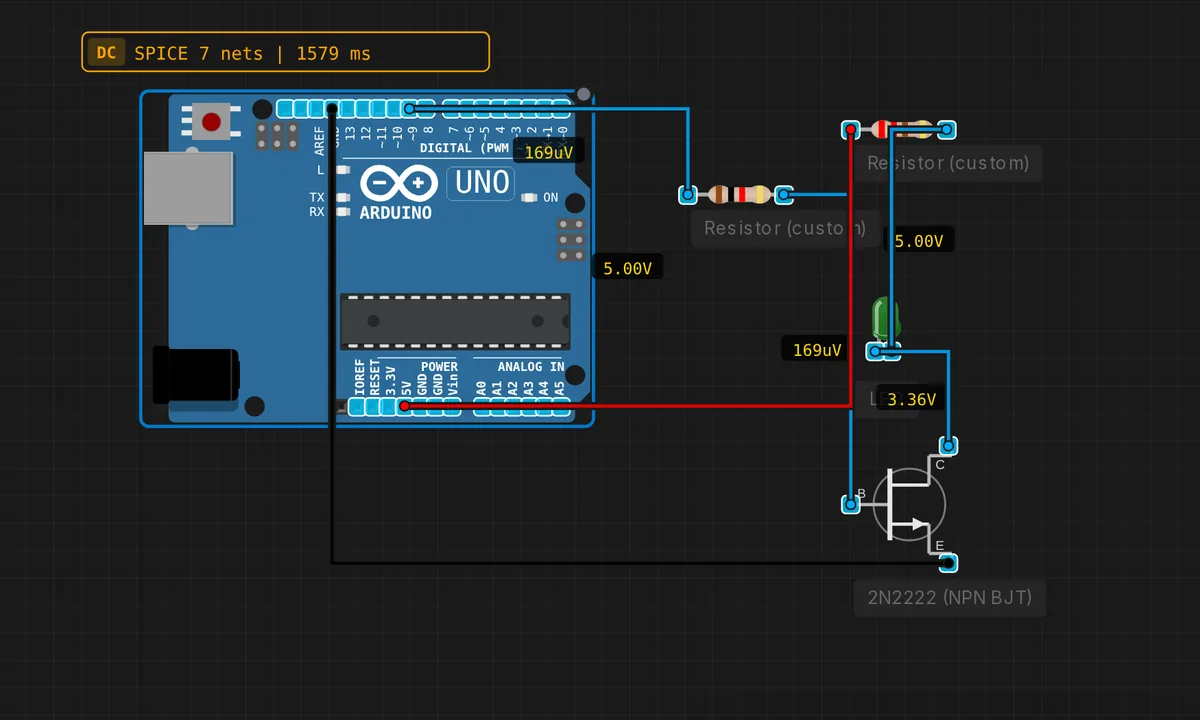Click 5.00V label beside Arduino's right edge
The height and width of the screenshot is (720, 1200).
click(x=627, y=268)
